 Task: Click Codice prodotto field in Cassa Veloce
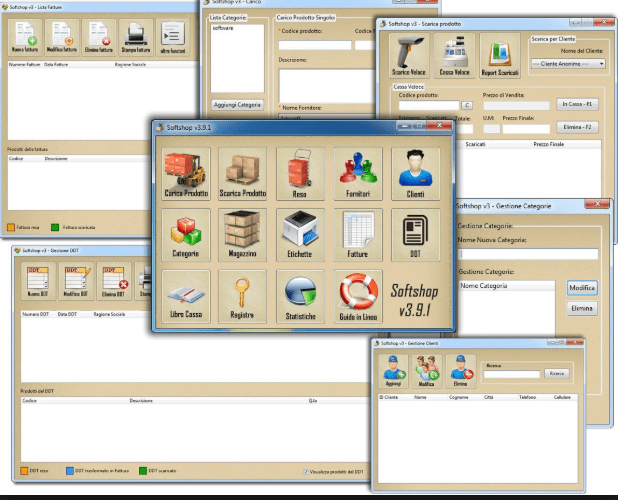coord(429,105)
